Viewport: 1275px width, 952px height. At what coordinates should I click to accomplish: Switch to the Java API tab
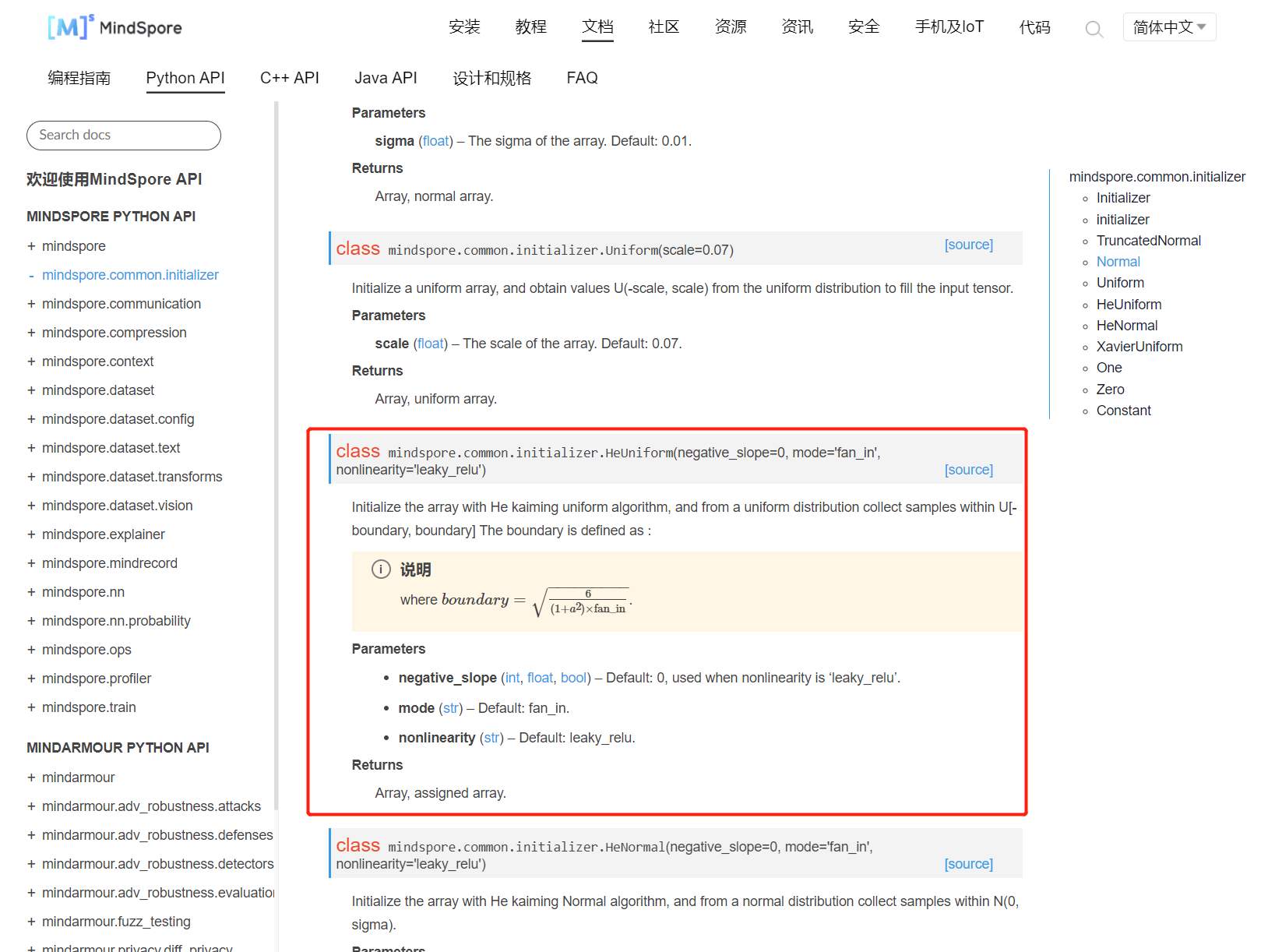coord(386,78)
